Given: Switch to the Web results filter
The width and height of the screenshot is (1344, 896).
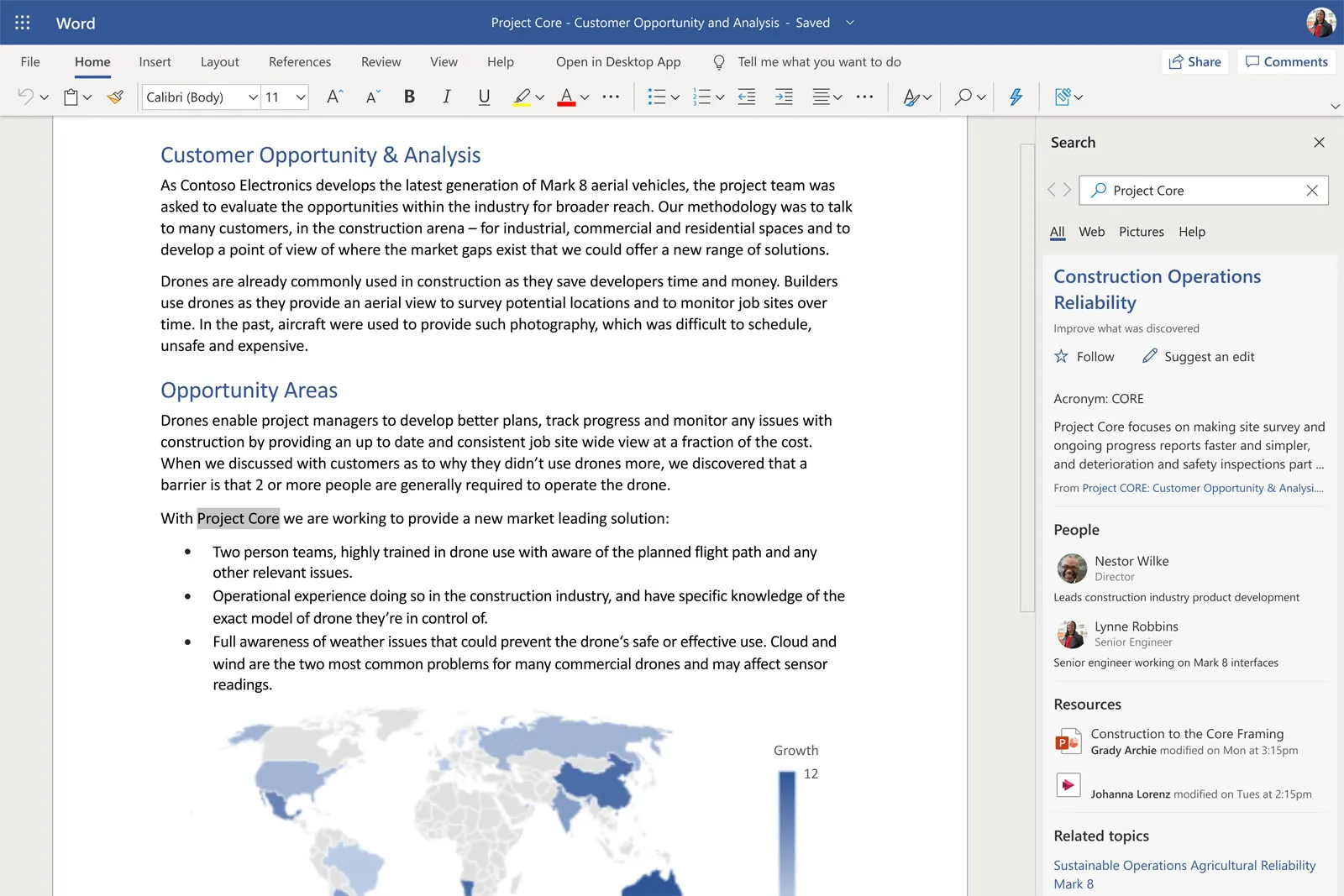Looking at the screenshot, I should (1092, 232).
